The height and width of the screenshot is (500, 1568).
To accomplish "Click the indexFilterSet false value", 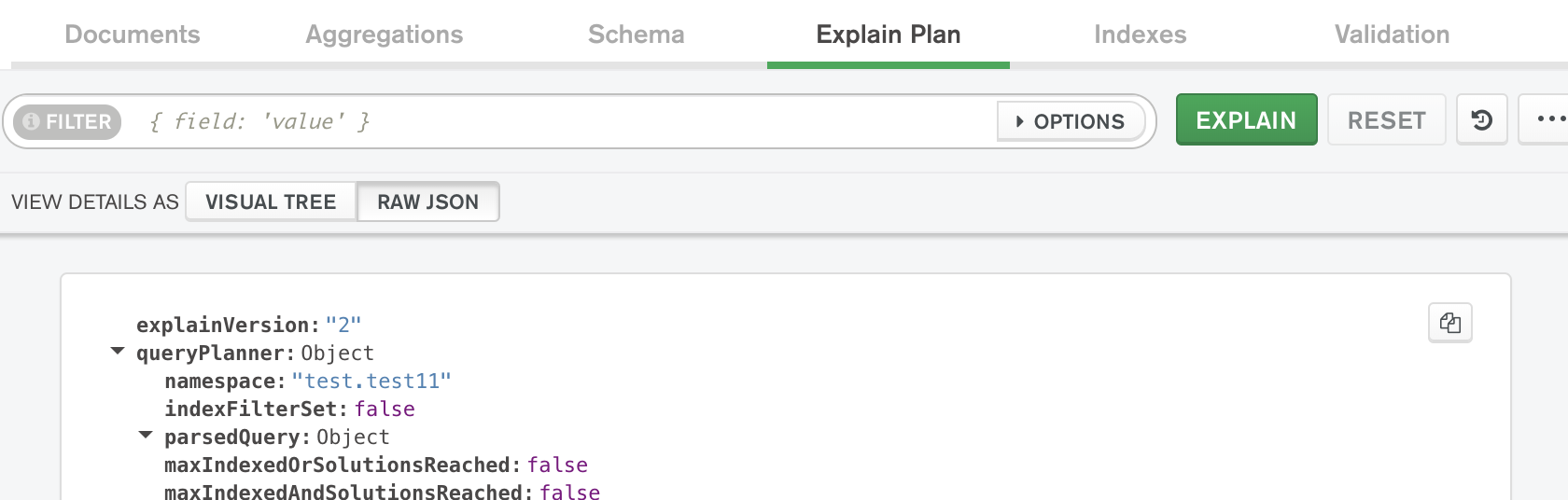I will (385, 409).
